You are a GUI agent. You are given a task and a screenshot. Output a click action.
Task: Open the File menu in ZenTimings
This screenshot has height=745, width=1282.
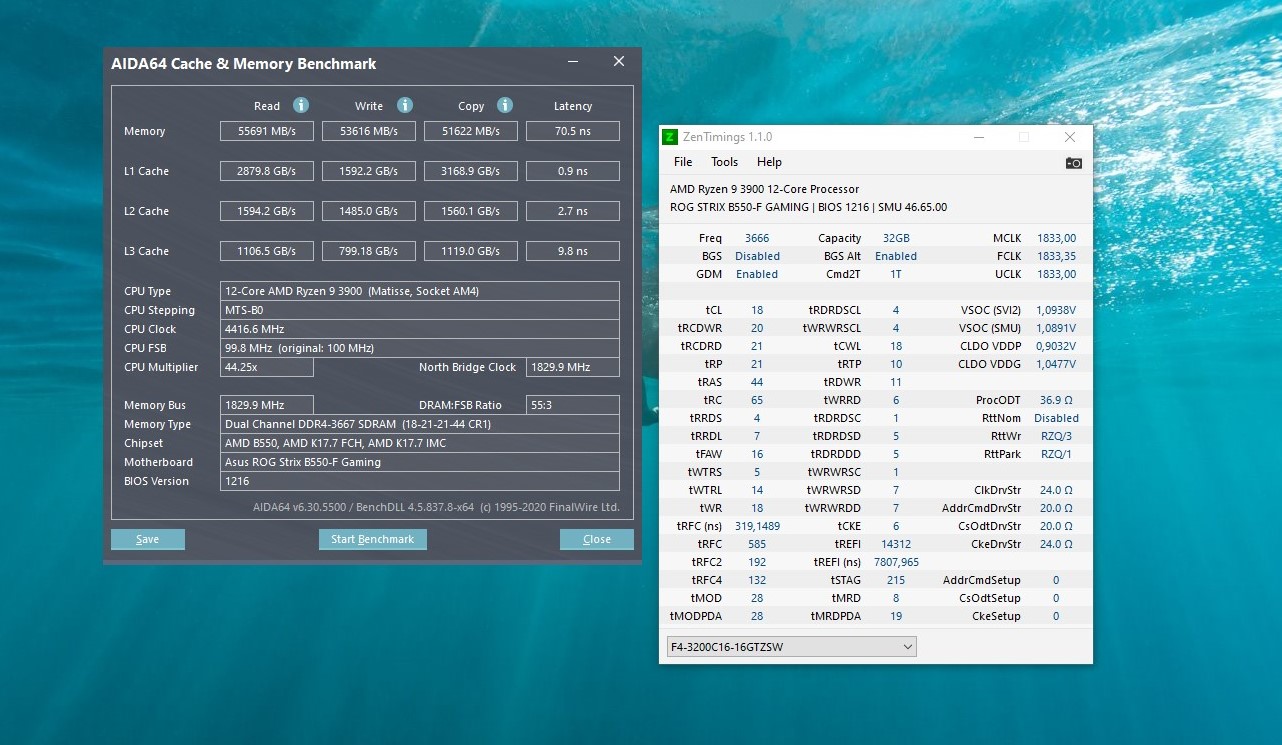[x=683, y=162]
